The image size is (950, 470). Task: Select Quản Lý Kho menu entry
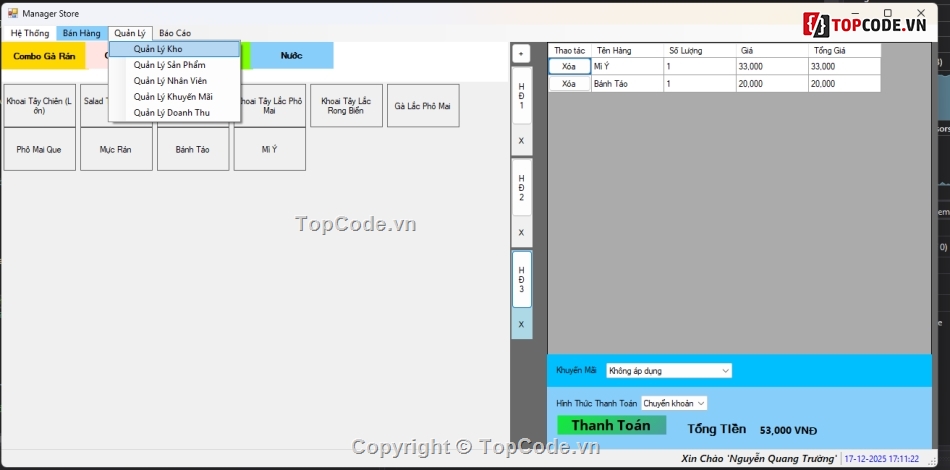pyautogui.click(x=174, y=49)
